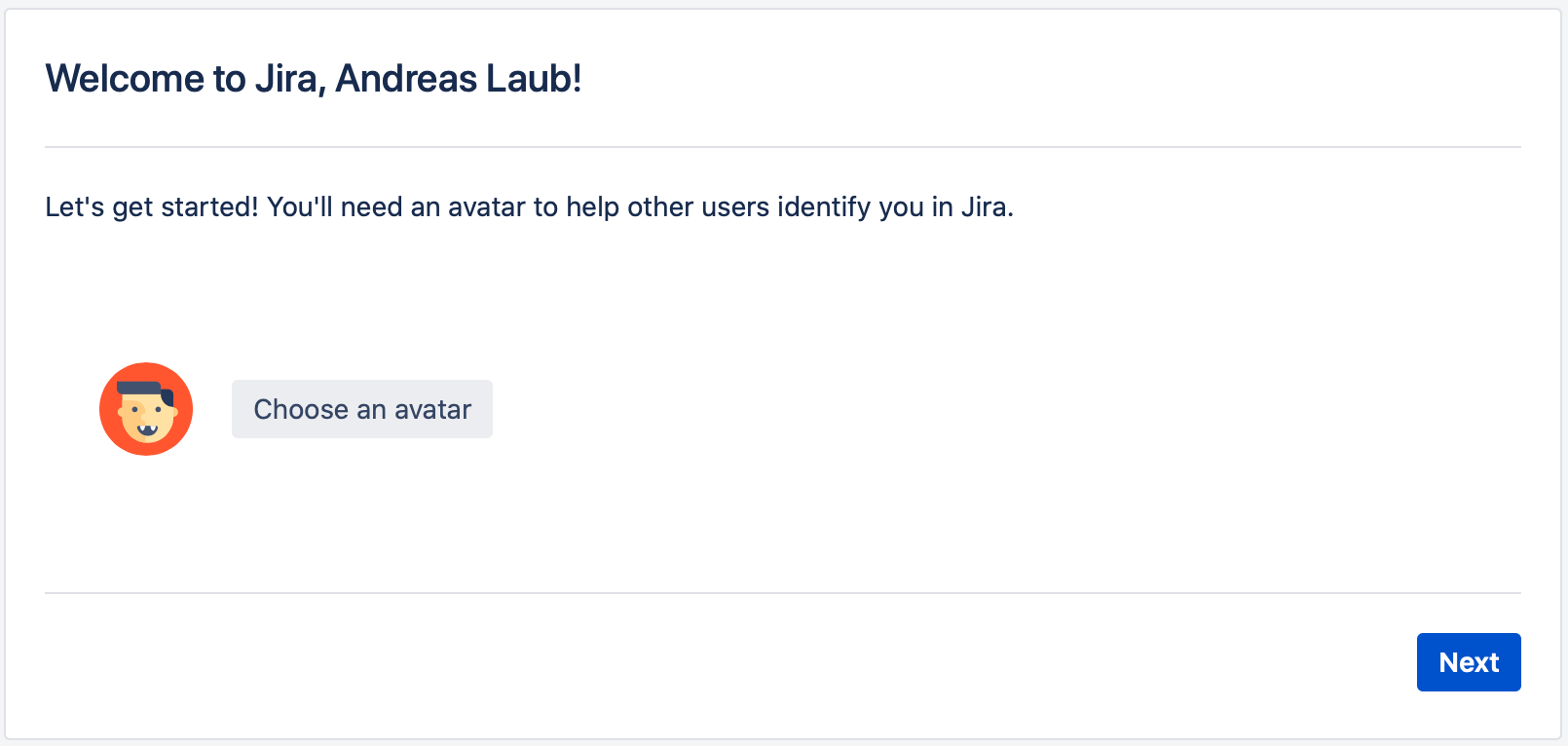Advance the welcome wizard using Next
1568x746 pixels.
(x=1468, y=662)
